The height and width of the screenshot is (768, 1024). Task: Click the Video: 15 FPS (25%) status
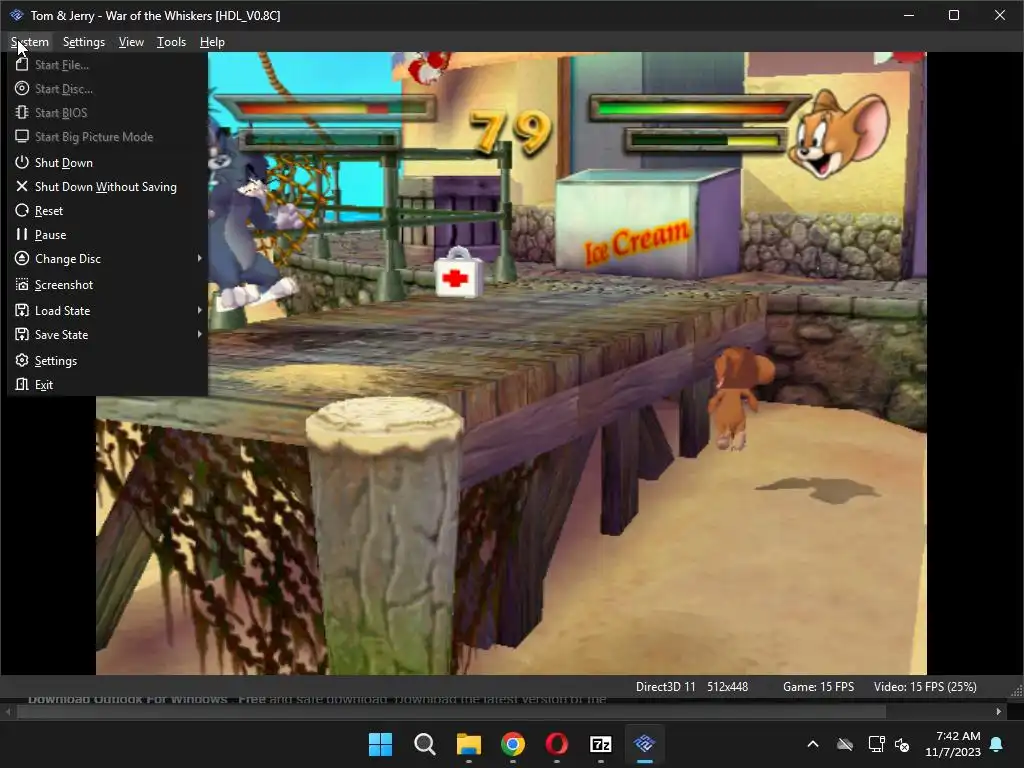pyautogui.click(x=925, y=686)
